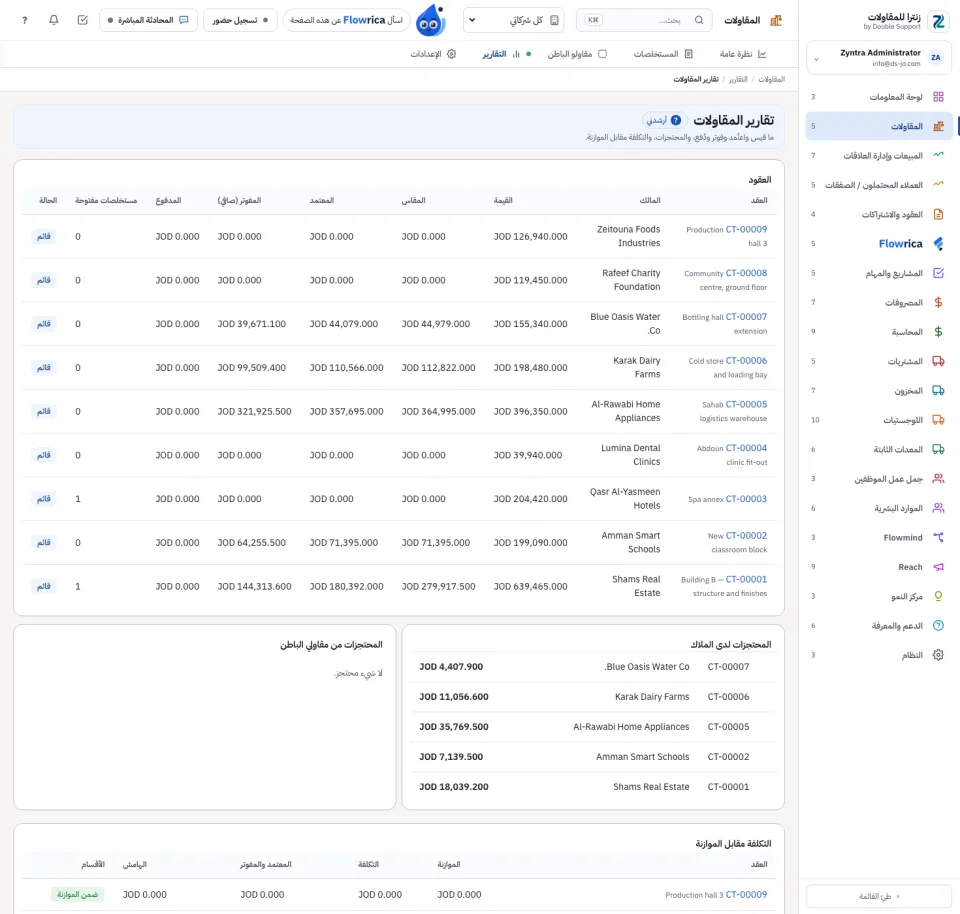The width and height of the screenshot is (960, 914).
Task: Open المصروفات in the sidebar
Action: 879,302
